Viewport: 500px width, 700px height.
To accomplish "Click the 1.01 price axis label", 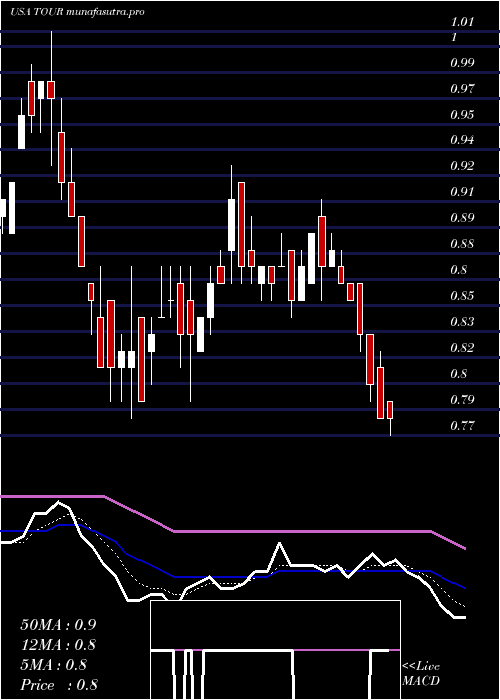I will point(463,22).
